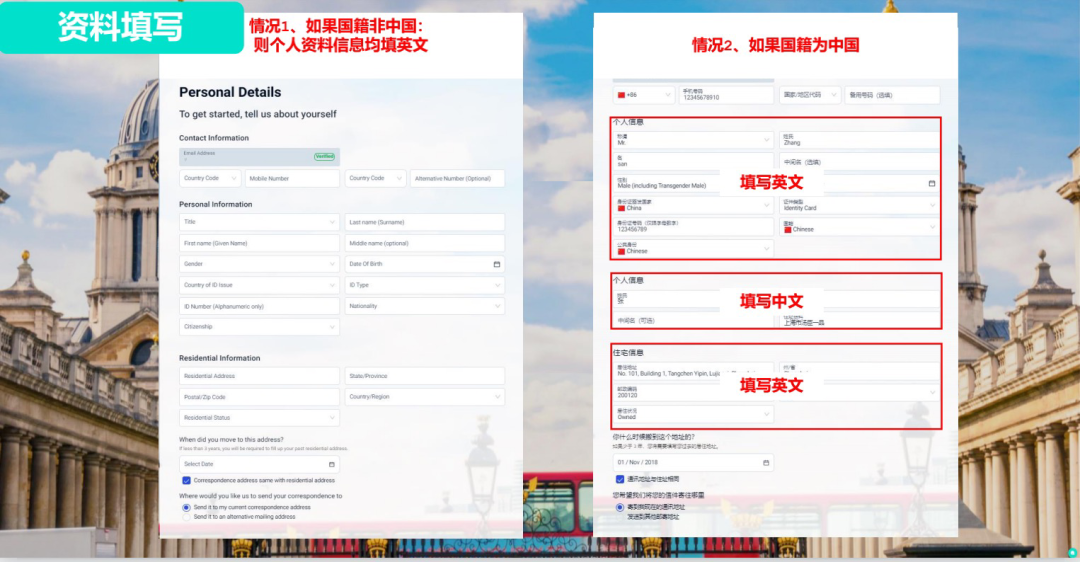
Task: Click calendar icon in Chinese form birth date field
Action: click(x=932, y=184)
